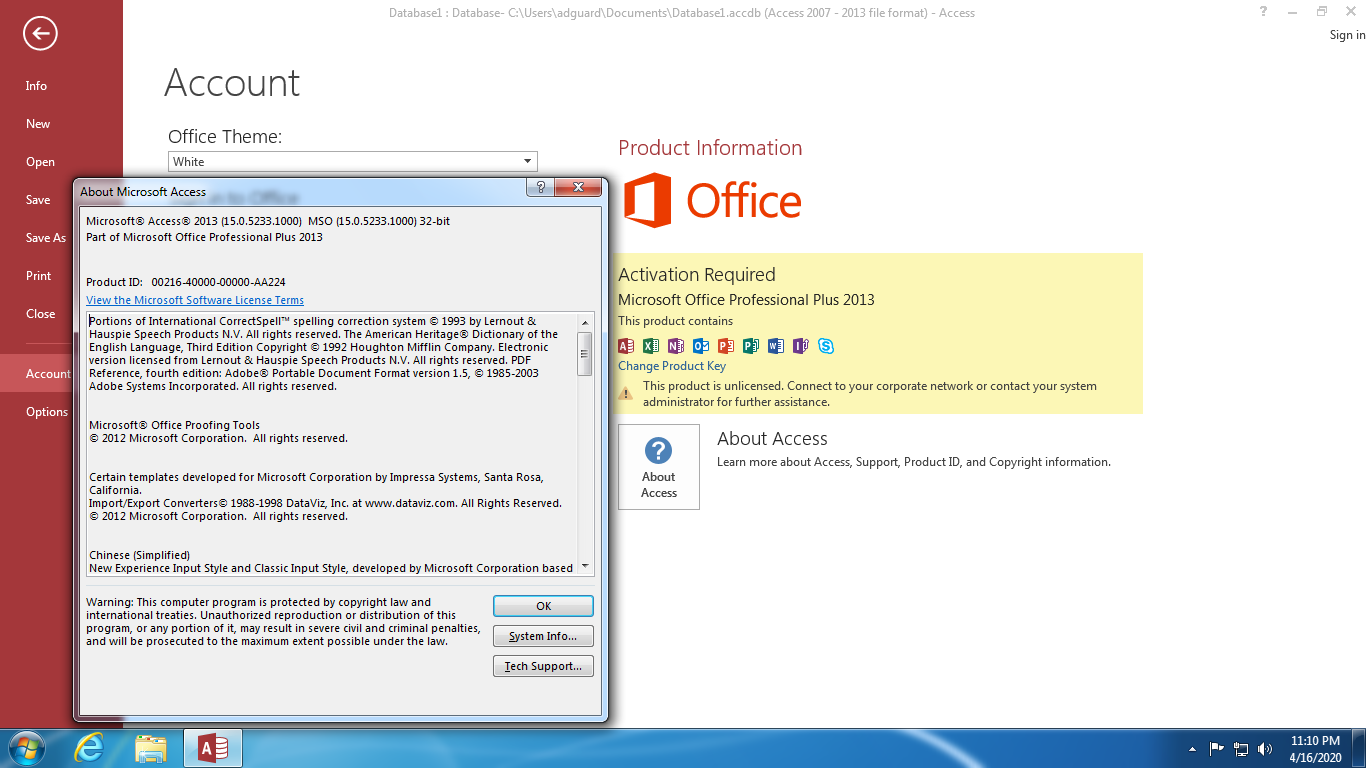Click the license text scroll up arrow

click(585, 323)
